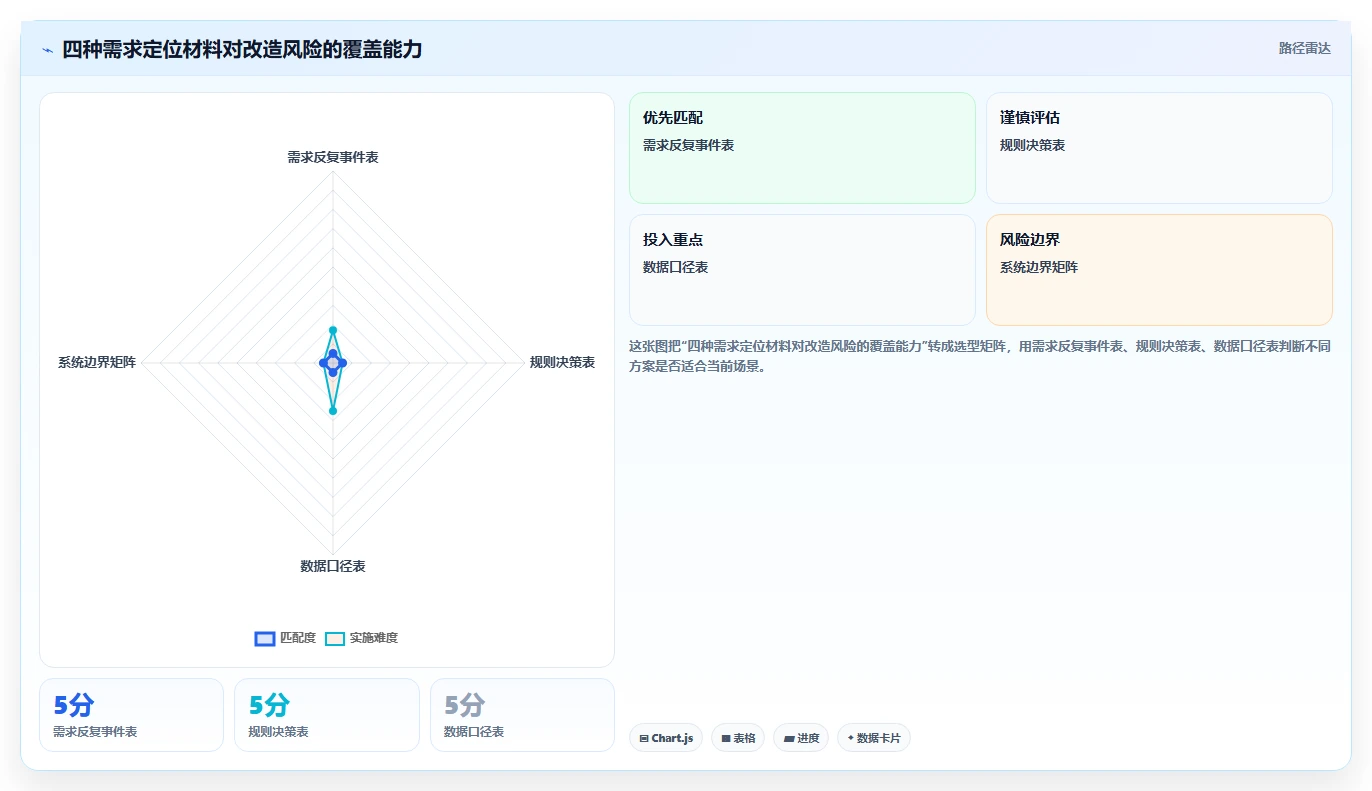
Task: Select the 投入重点 card
Action: click(x=802, y=270)
